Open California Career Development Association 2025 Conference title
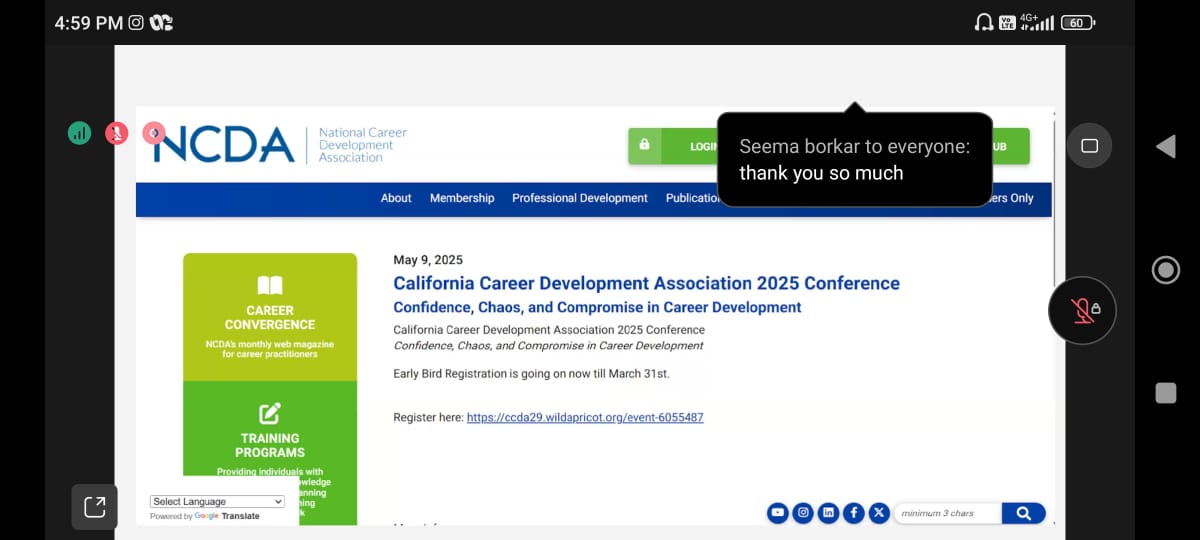This screenshot has height=540, width=1200. [646, 283]
